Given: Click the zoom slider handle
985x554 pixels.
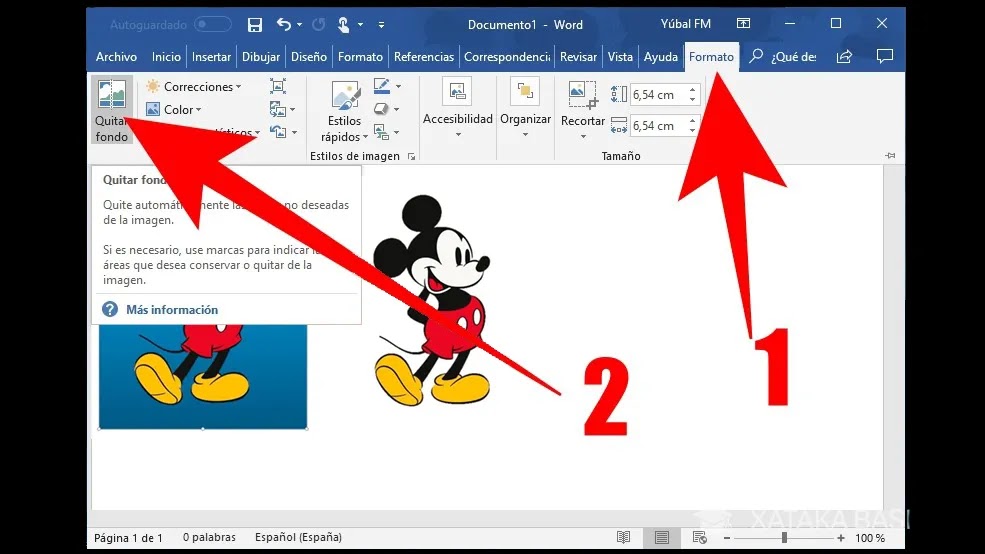Looking at the screenshot, I should pos(784,538).
